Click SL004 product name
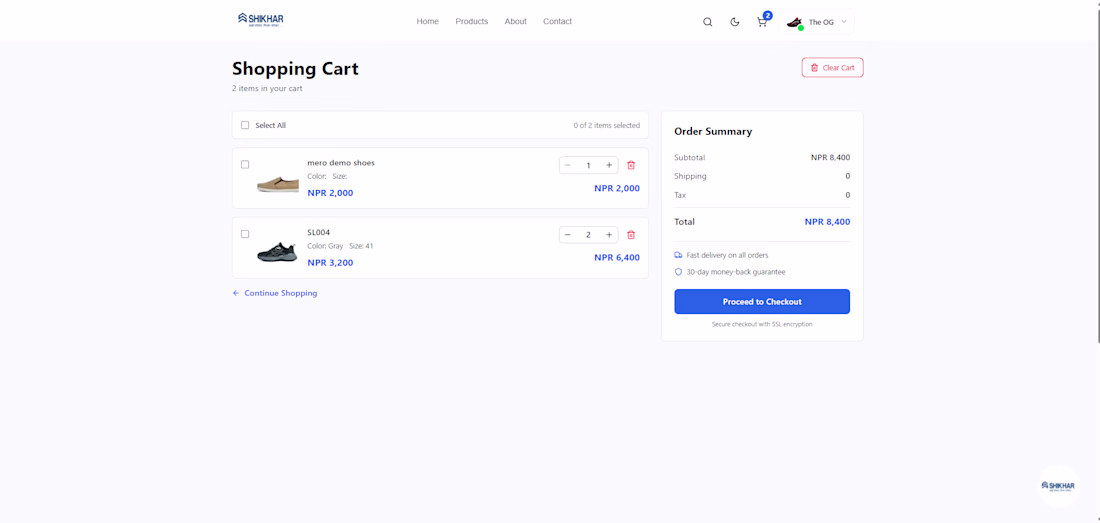Screen dimensions: 1100x523 click(318, 232)
